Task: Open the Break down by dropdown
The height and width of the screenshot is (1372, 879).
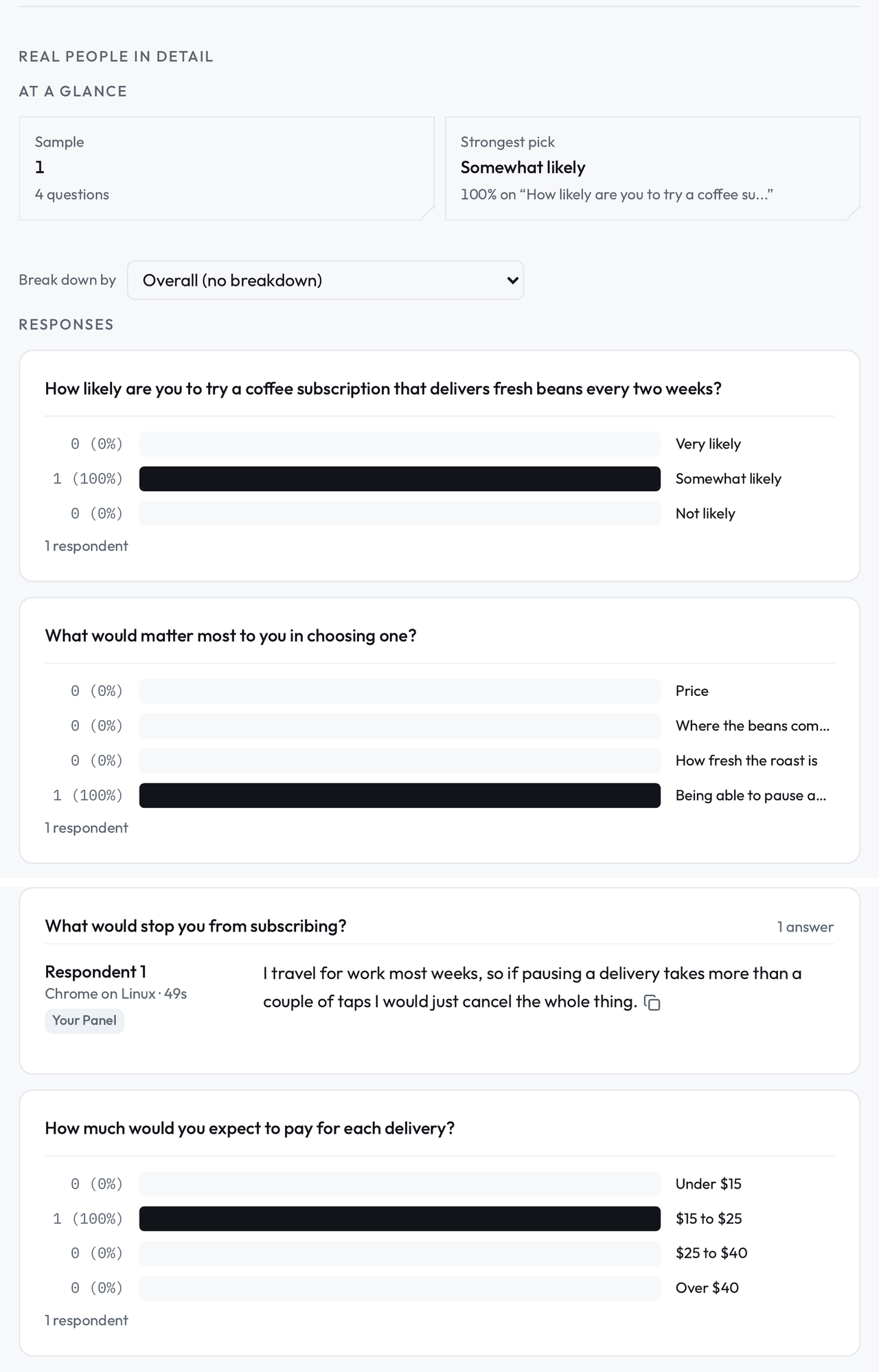Action: (326, 280)
